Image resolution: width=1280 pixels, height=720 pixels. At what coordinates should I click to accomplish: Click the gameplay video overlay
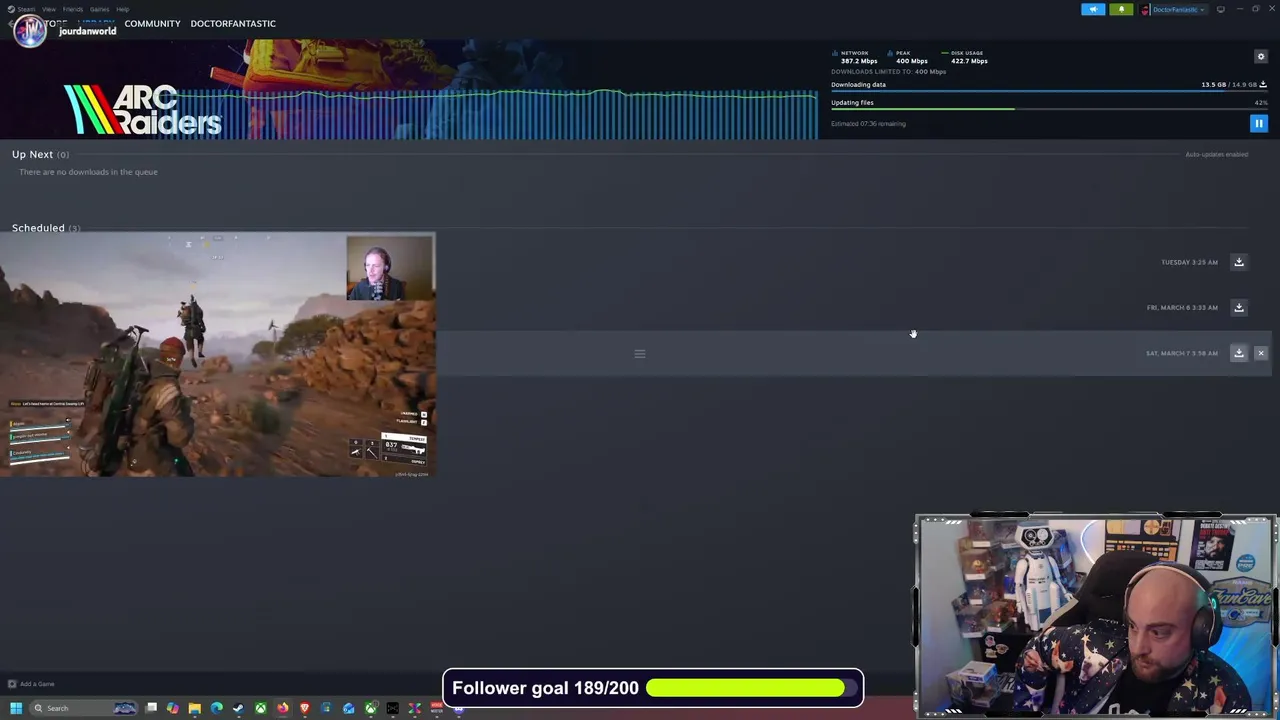tap(217, 354)
